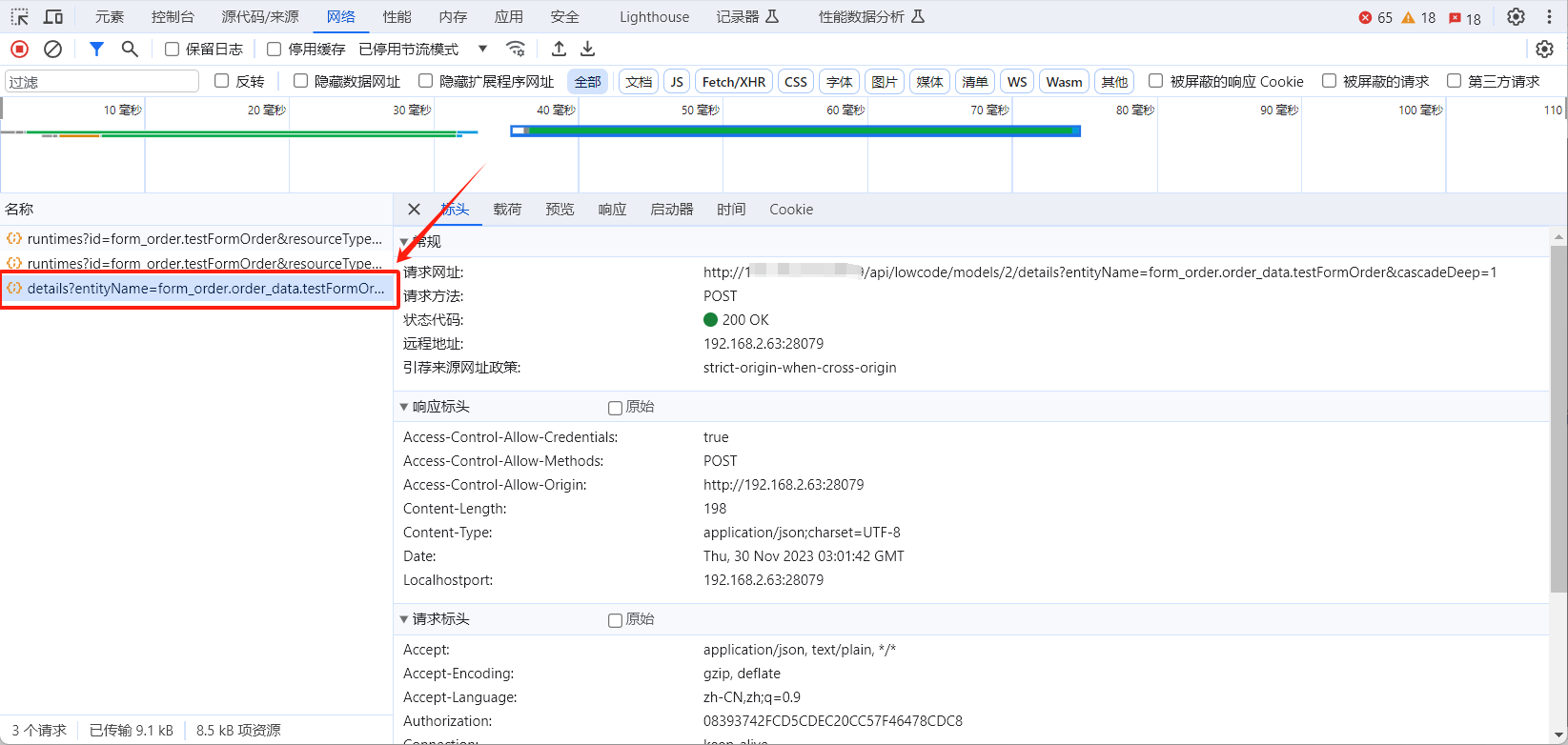Open network conditions wifi icon

click(516, 49)
